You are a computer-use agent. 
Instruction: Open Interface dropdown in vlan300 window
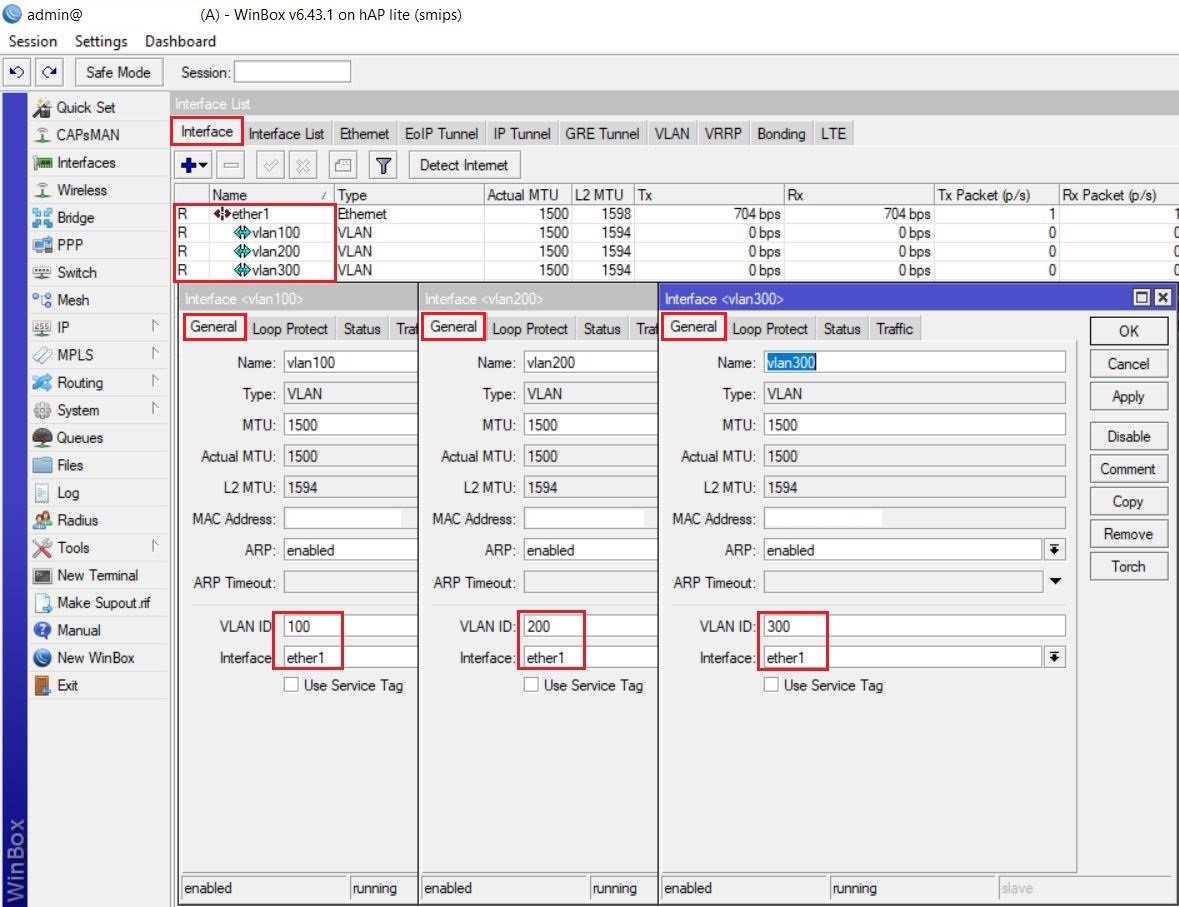point(1055,657)
